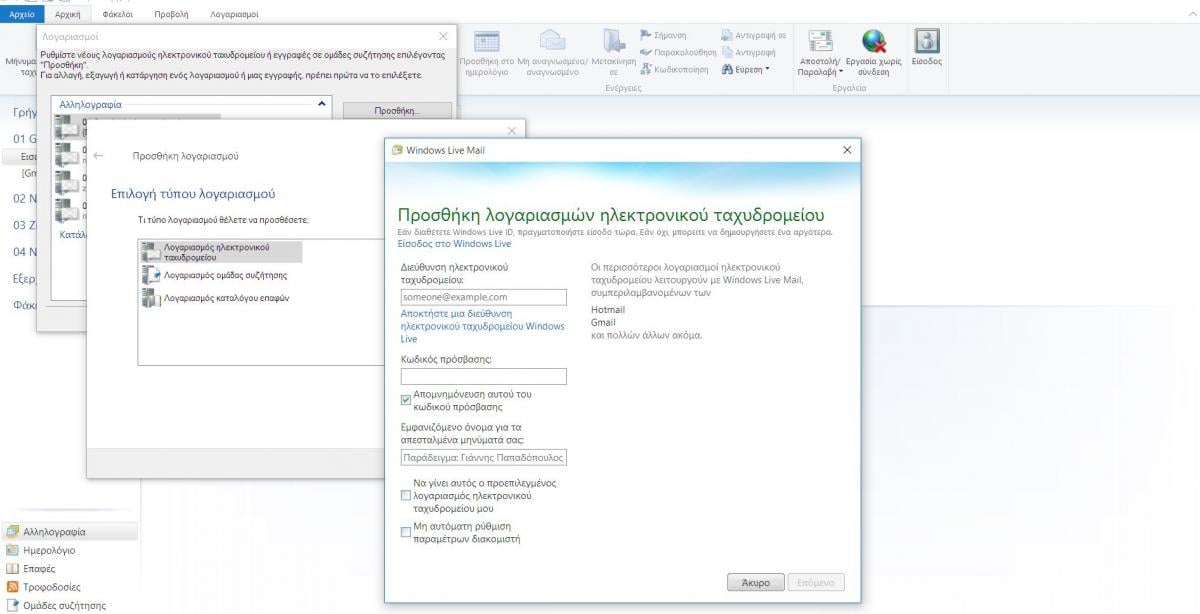
Task: Click Προσθήκη στο ημερολόγιο calendar icon
Action: [487, 42]
